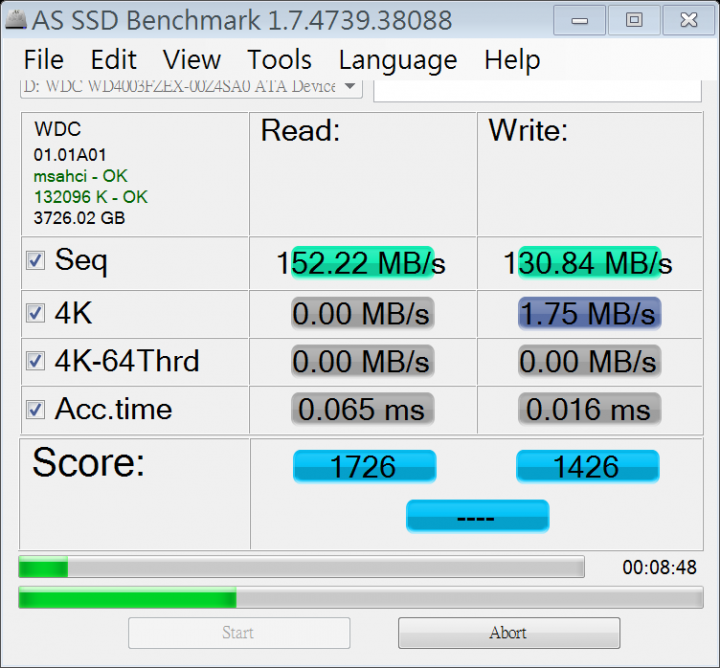Close the AS SSD Benchmark window
720x668 pixels.
pos(689,20)
